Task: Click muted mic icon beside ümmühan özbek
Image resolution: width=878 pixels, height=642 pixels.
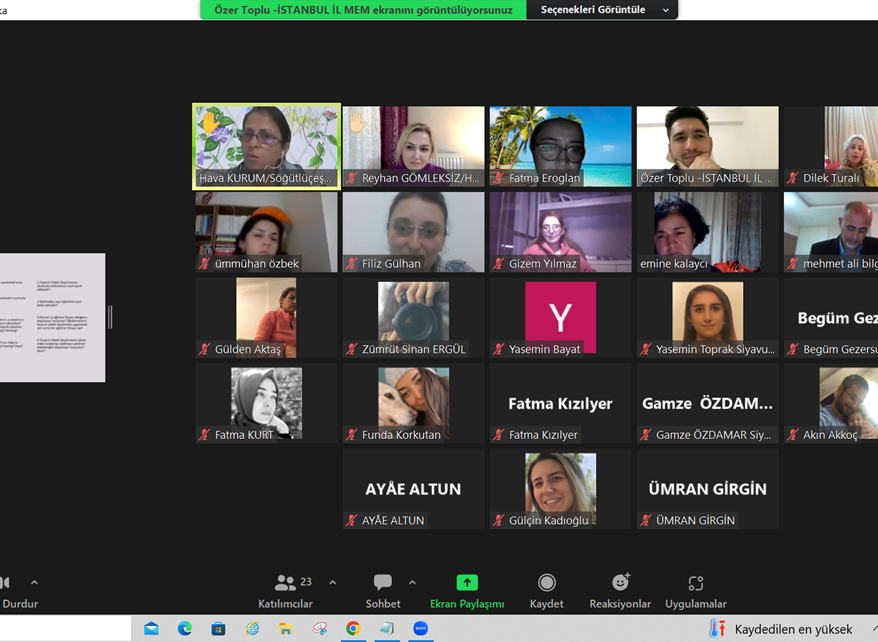Action: pyautogui.click(x=204, y=264)
